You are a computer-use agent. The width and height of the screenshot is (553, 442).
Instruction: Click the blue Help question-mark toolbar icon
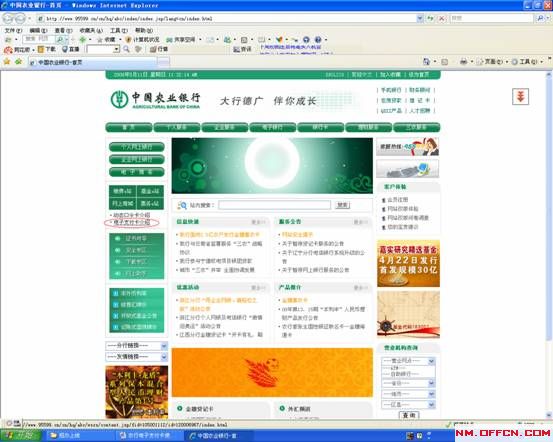[x=318, y=40]
